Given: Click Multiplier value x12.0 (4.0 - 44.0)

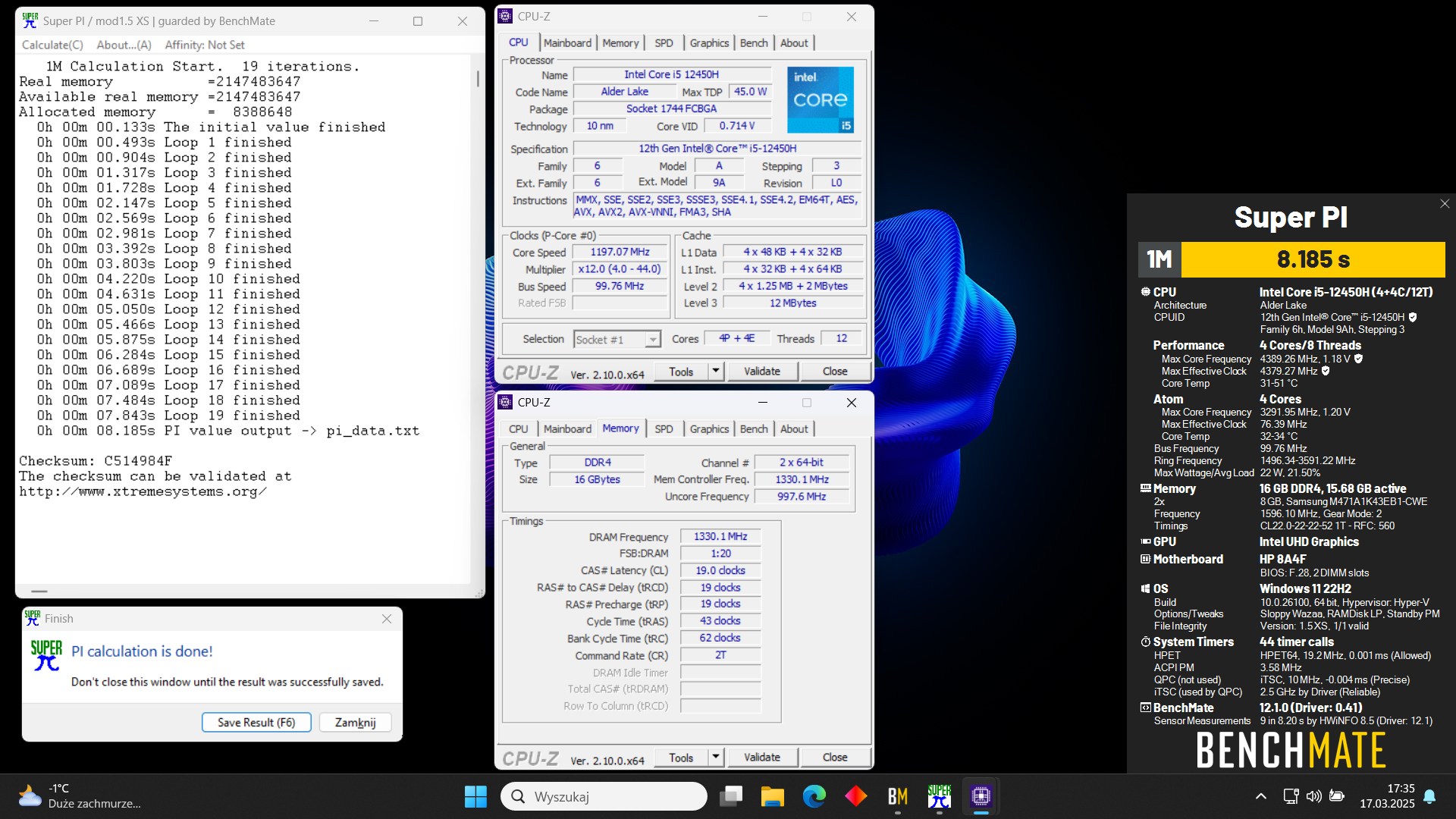Looking at the screenshot, I should point(620,269).
